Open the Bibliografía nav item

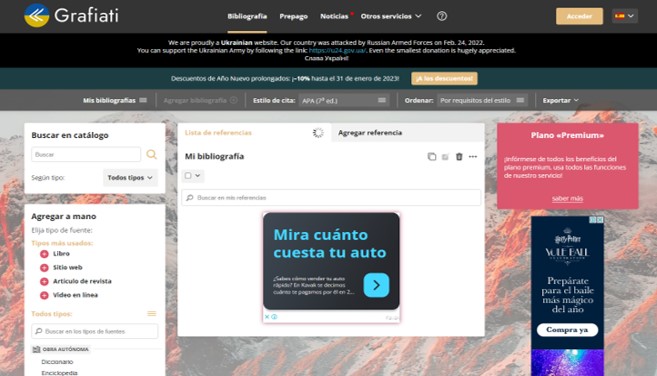pyautogui.click(x=247, y=16)
